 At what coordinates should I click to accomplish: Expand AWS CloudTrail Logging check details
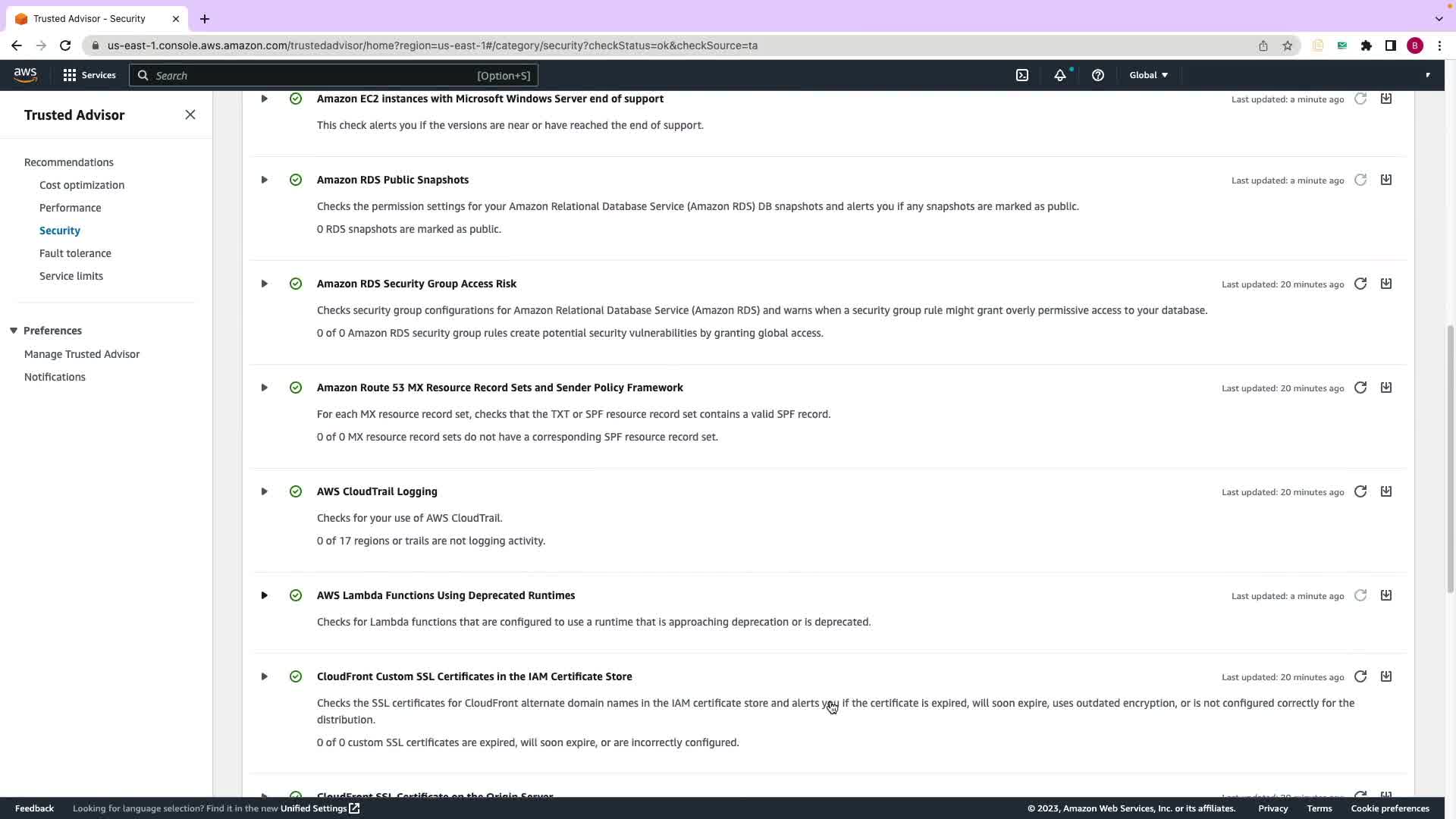[x=264, y=491]
